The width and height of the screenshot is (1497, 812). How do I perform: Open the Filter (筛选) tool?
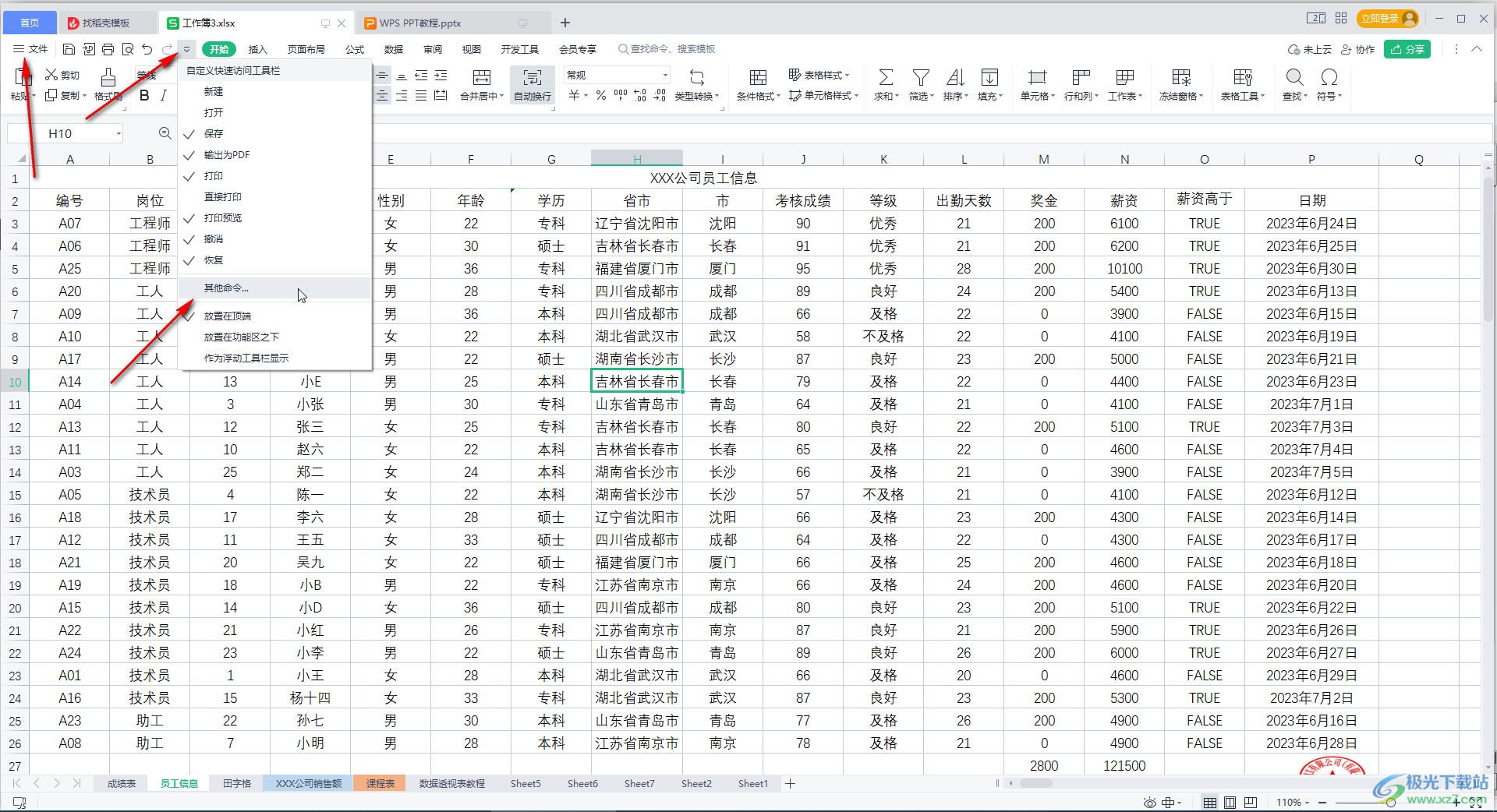tap(920, 84)
